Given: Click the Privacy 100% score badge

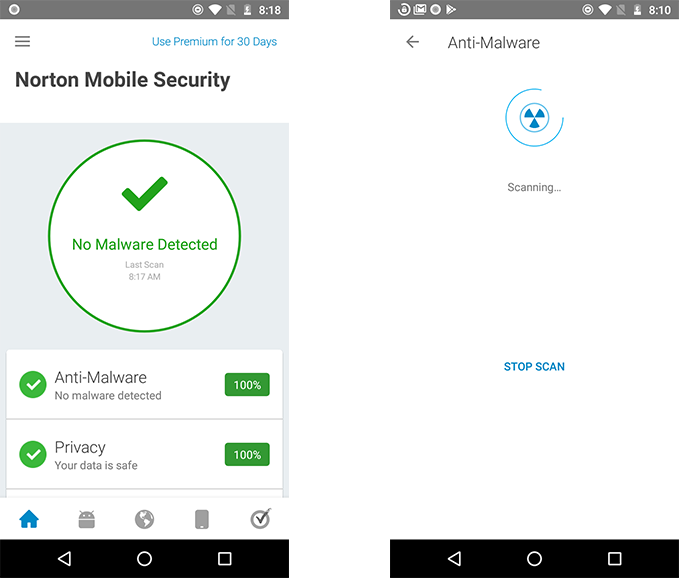Looking at the screenshot, I should pos(247,454).
